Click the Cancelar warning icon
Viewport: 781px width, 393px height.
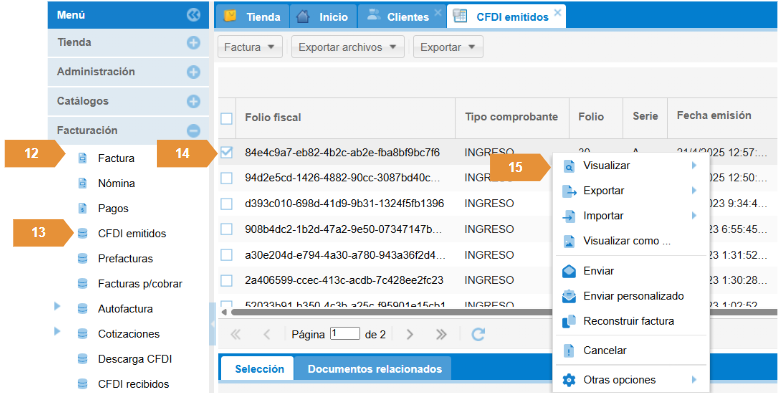click(x=568, y=351)
